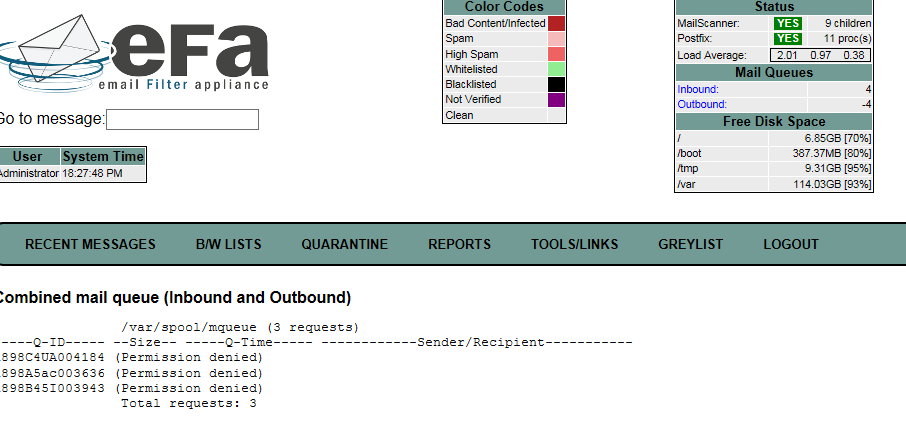Click the Blacklisted black color swatch

point(556,85)
